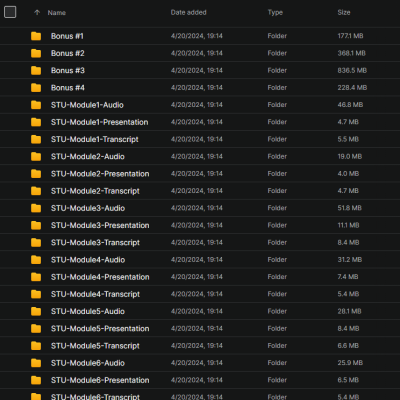Click the 836.5 MB size value
The image size is (400, 400).
click(x=352, y=70)
